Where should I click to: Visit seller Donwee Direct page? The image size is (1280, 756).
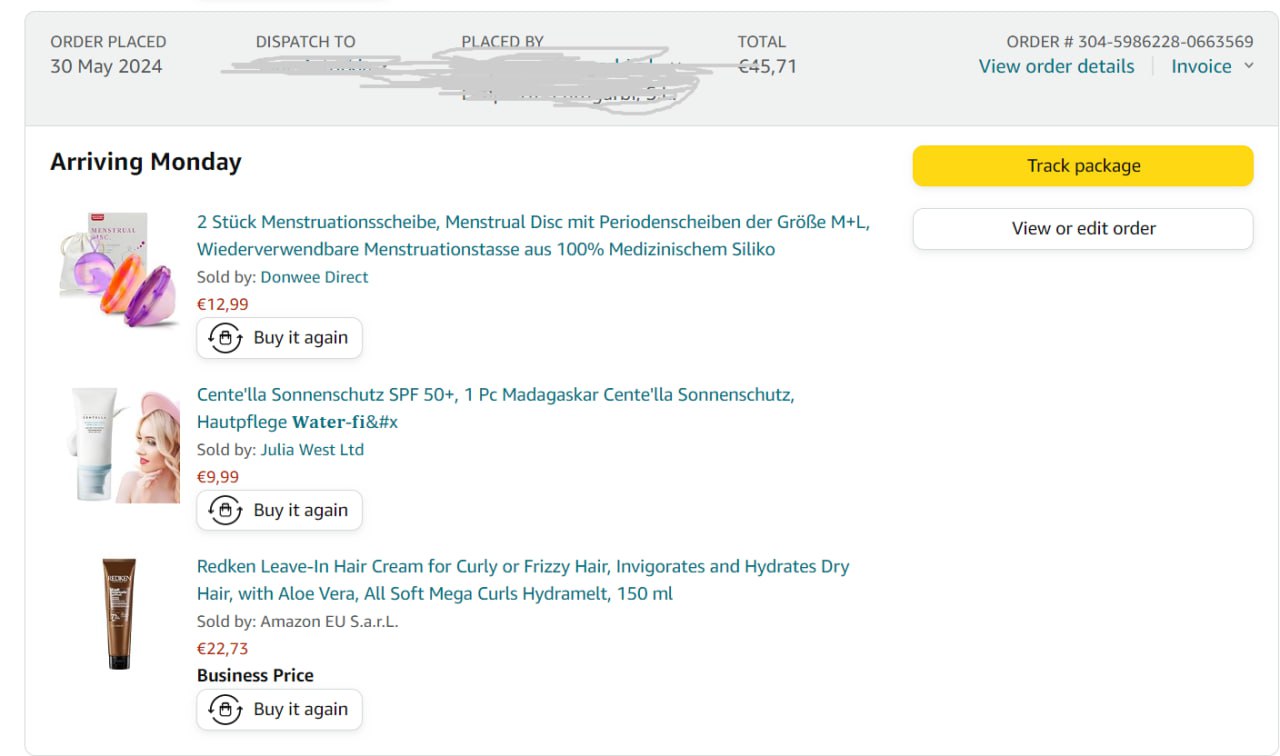point(314,277)
